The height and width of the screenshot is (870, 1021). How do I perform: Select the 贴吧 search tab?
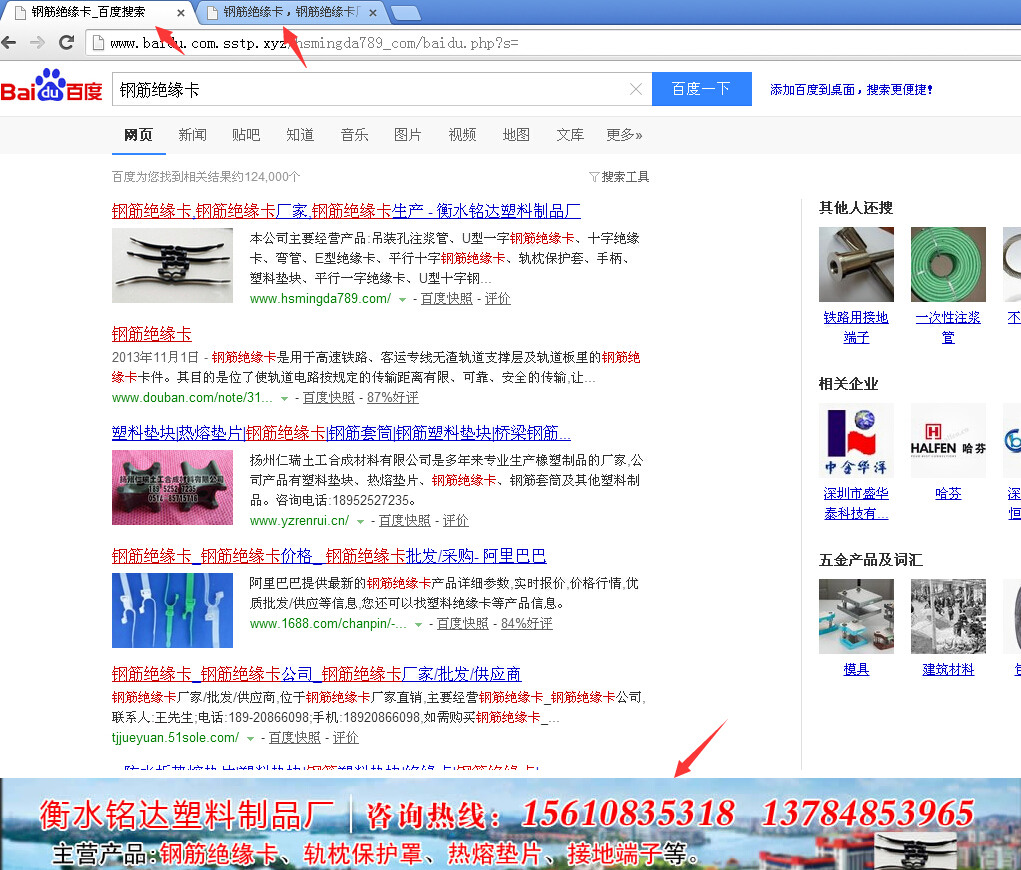click(x=246, y=135)
